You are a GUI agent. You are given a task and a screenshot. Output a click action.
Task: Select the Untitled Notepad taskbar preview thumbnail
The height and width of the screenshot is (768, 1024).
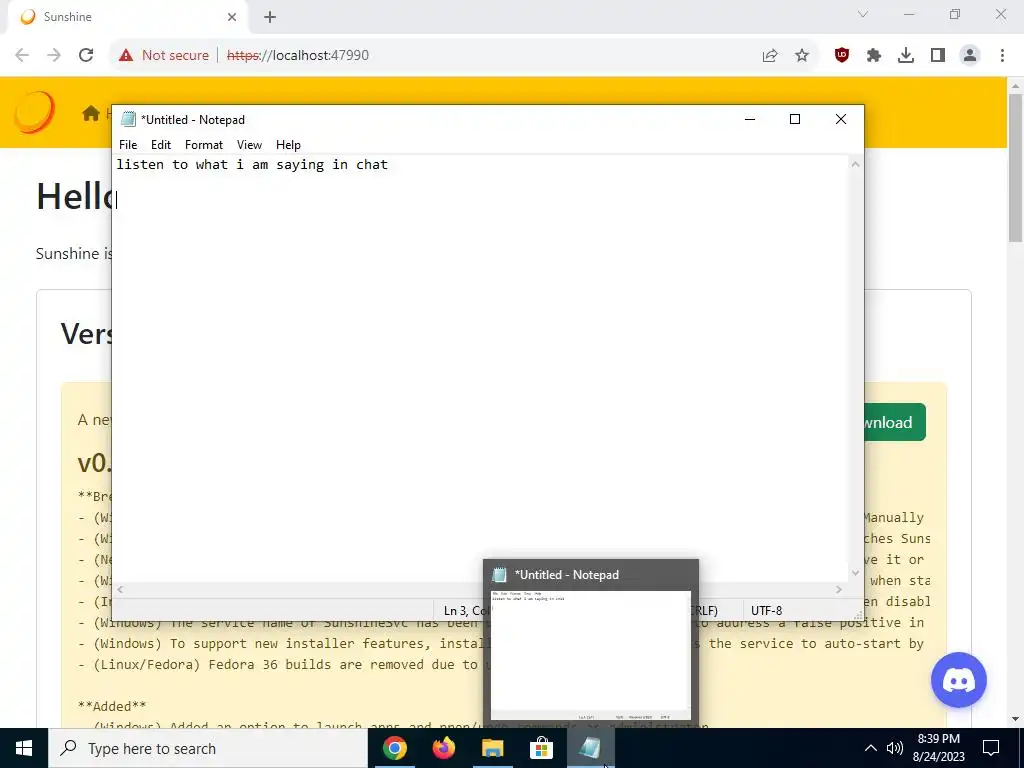(x=591, y=655)
